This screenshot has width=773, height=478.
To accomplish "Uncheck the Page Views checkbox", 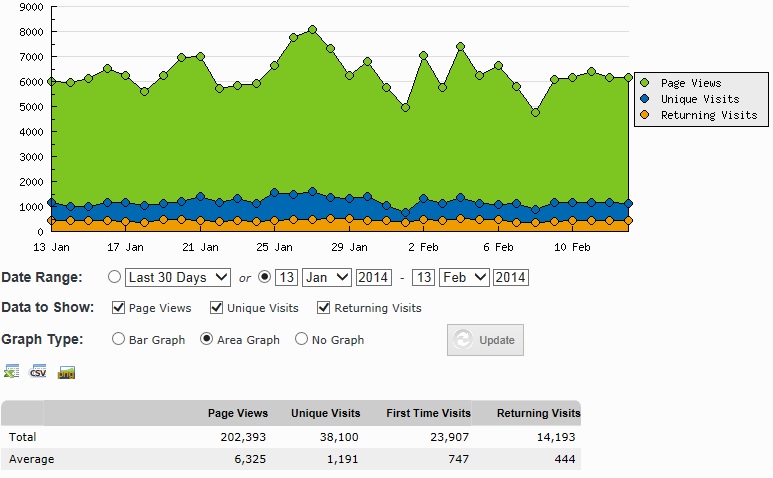I will click(x=119, y=308).
